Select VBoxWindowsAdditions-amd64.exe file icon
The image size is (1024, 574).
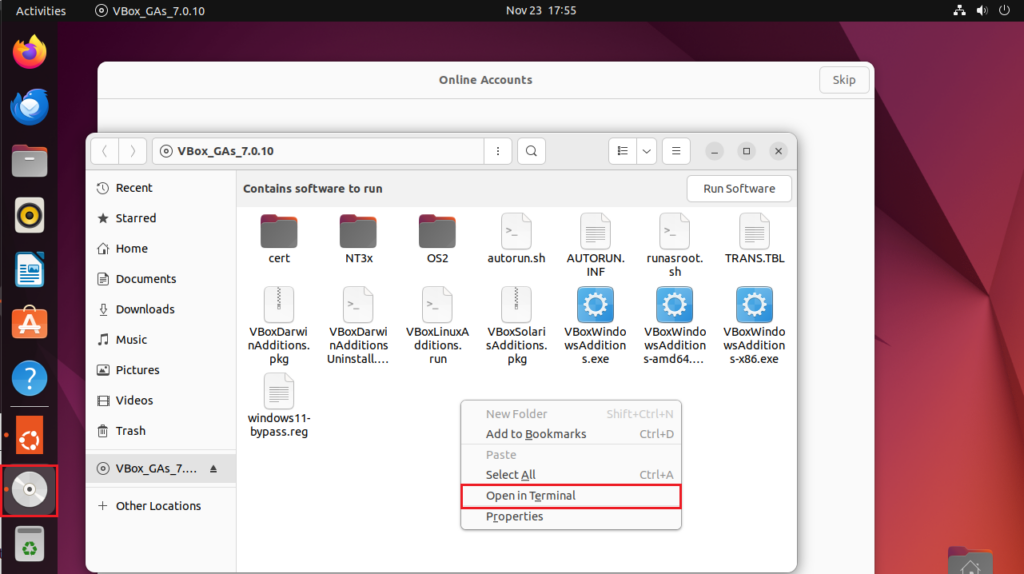click(675, 305)
